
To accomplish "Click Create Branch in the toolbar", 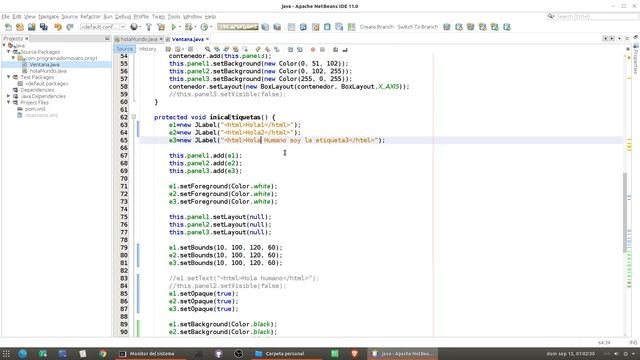I will 376,27.
